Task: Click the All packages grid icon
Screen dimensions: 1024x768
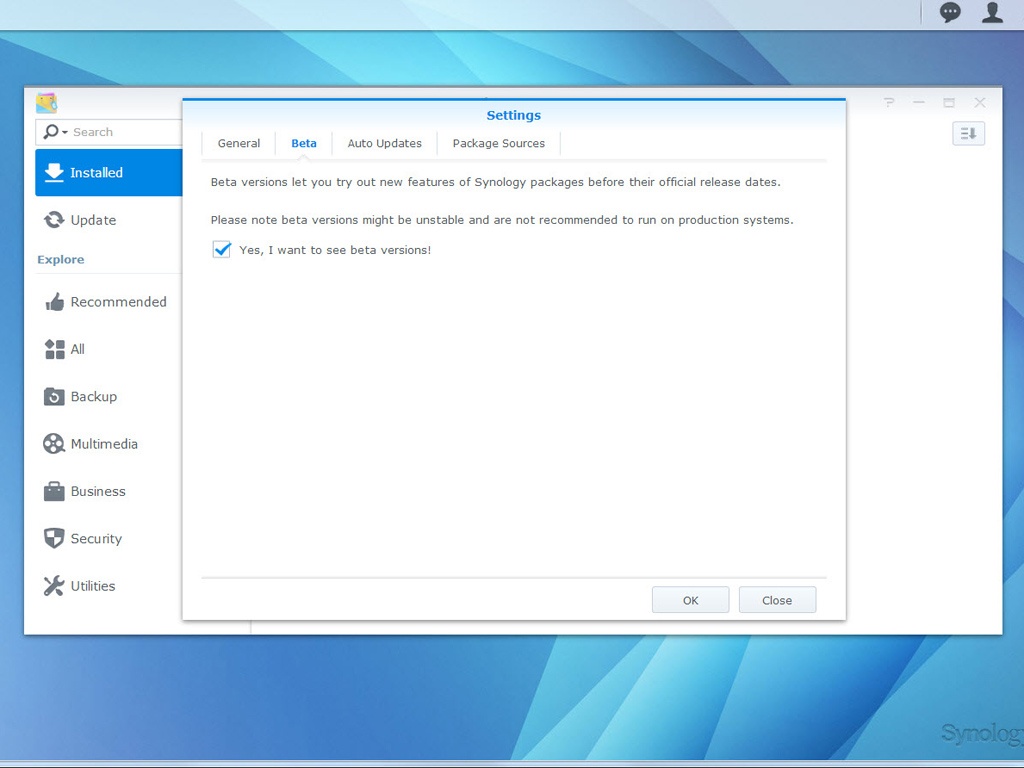Action: click(54, 349)
